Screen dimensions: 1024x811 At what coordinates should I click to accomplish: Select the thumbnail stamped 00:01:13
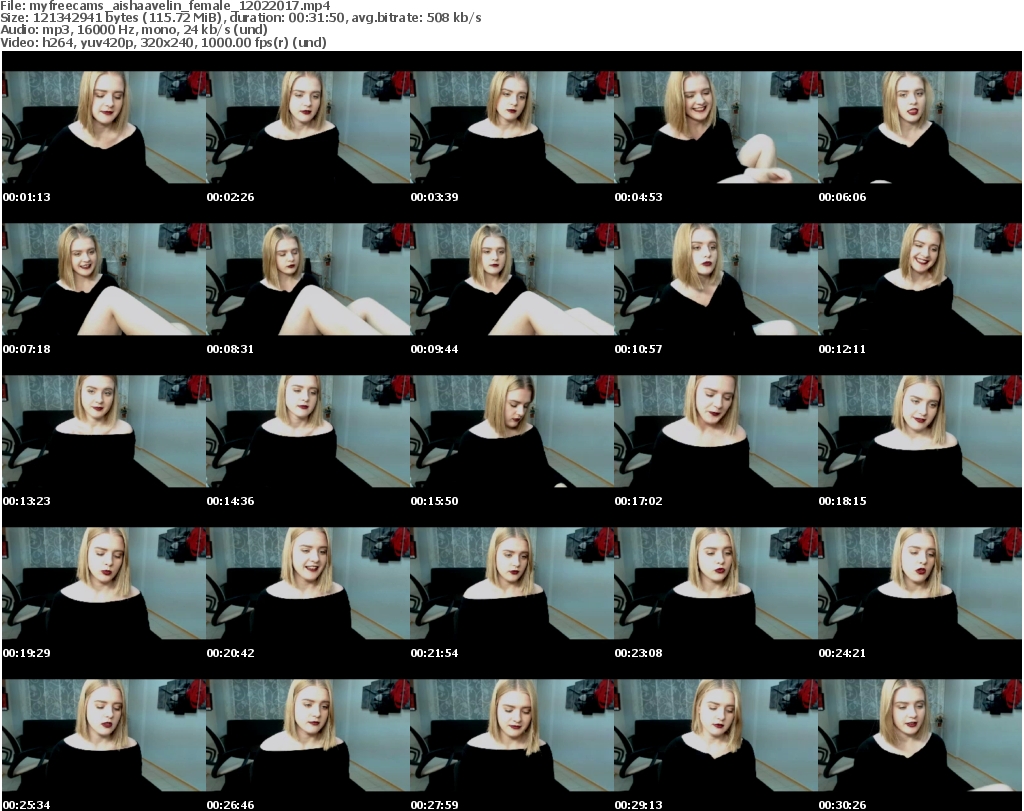point(104,127)
